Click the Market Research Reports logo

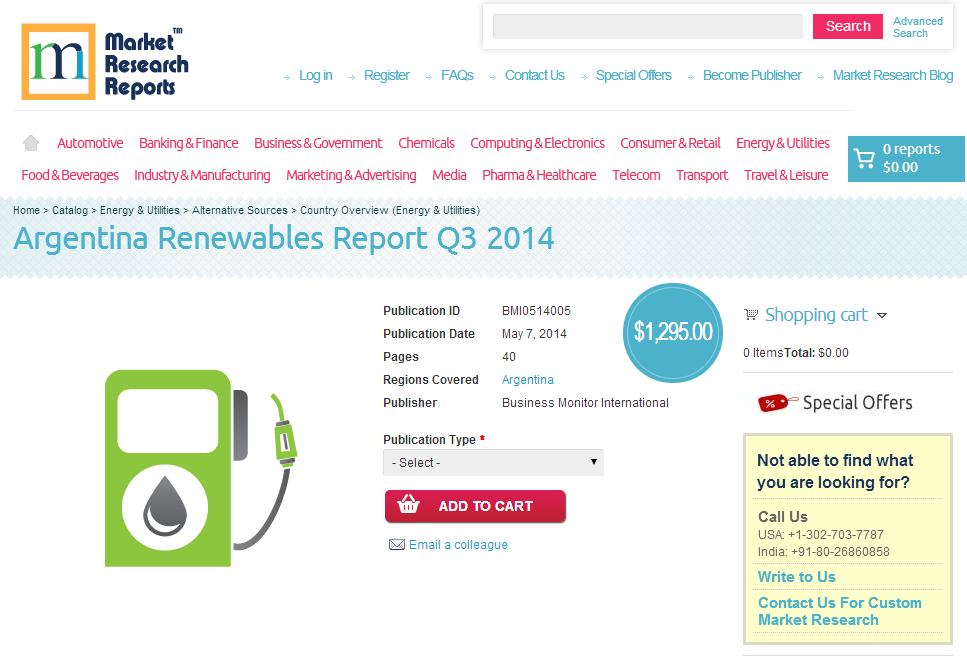[105, 62]
